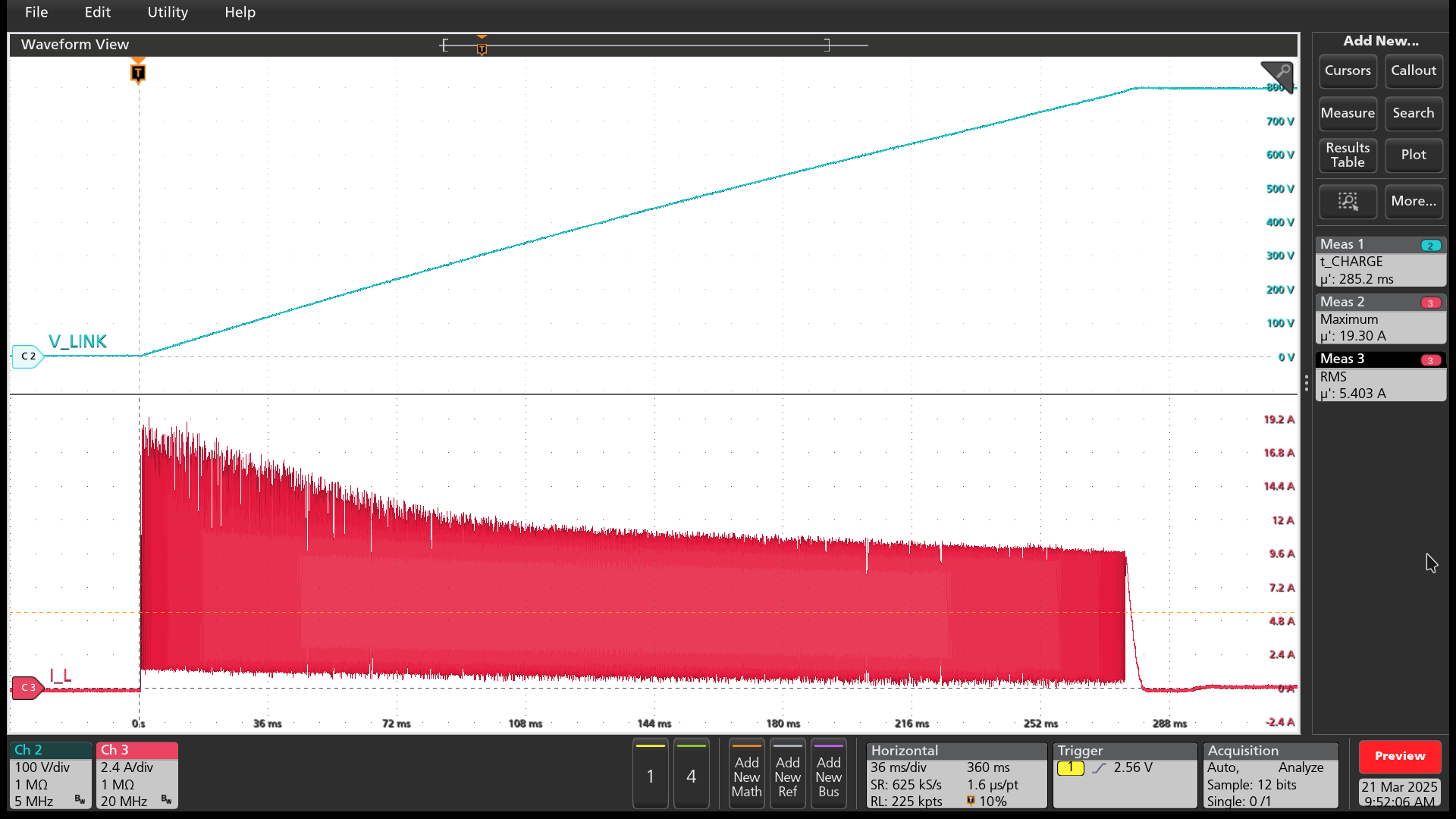1456x819 pixels.
Task: Click the trigger channel 1 yellow badge
Action: (1070, 767)
